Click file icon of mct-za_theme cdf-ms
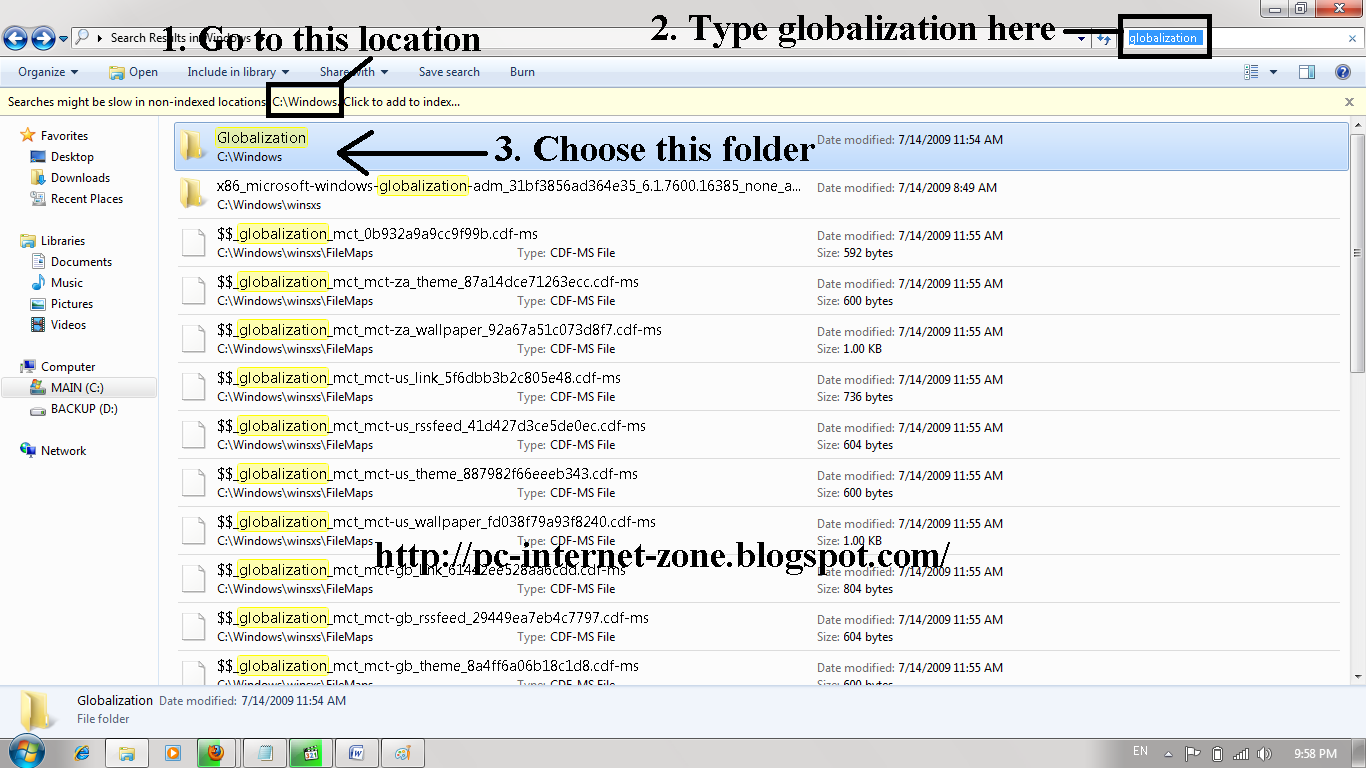Image resolution: width=1366 pixels, height=768 pixels. tap(193, 291)
